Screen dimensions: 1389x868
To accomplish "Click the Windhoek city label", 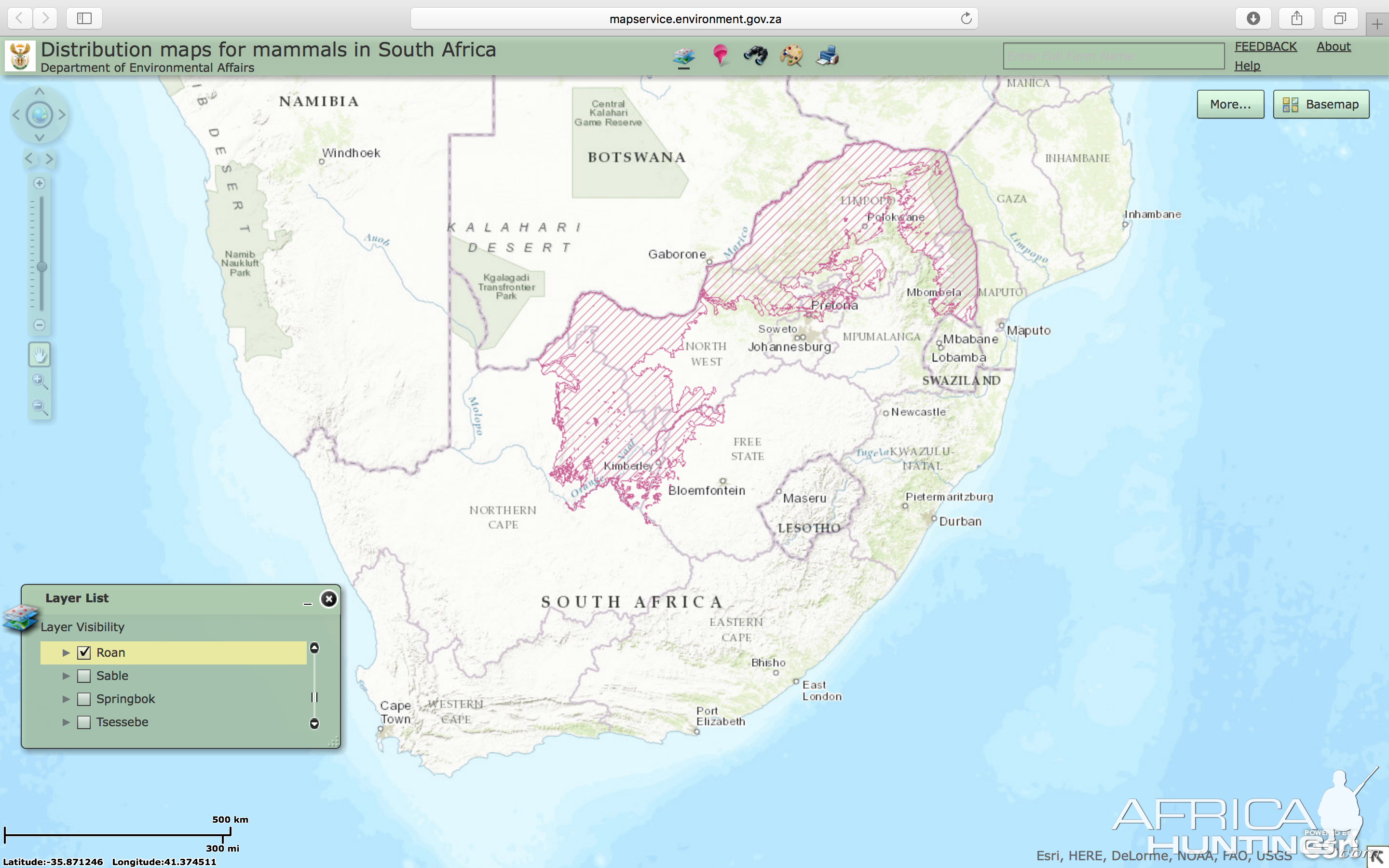I will tap(351, 153).
